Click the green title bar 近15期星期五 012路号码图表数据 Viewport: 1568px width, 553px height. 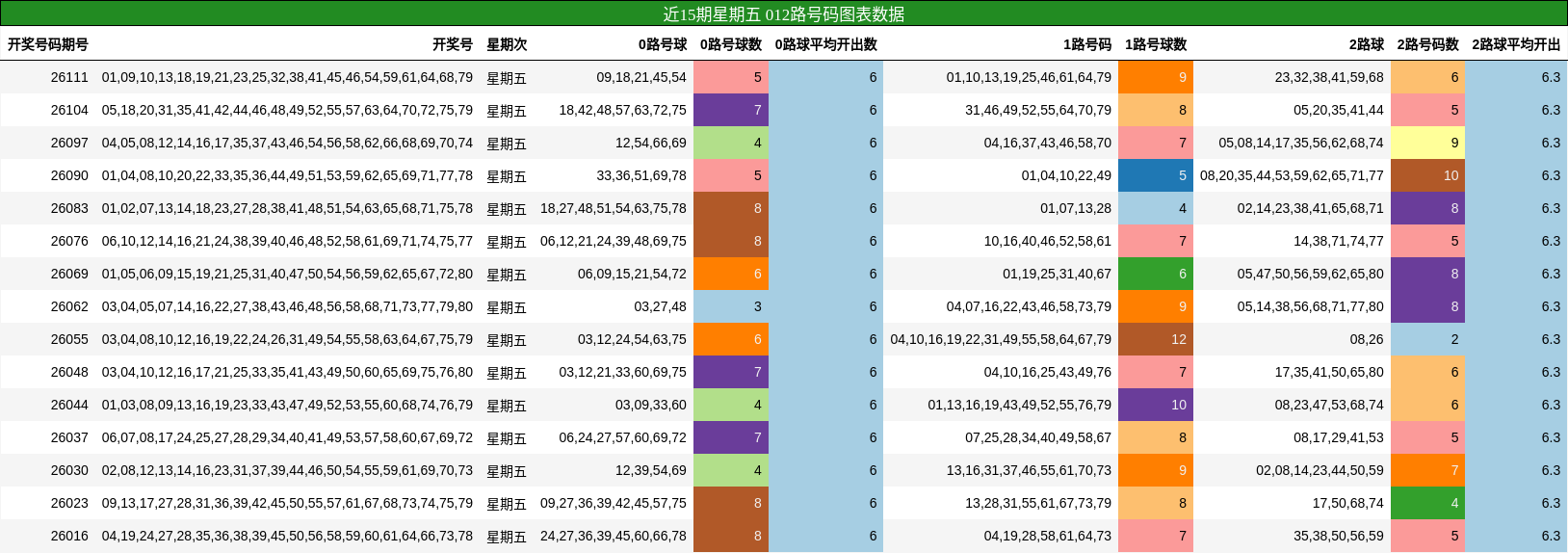click(784, 13)
